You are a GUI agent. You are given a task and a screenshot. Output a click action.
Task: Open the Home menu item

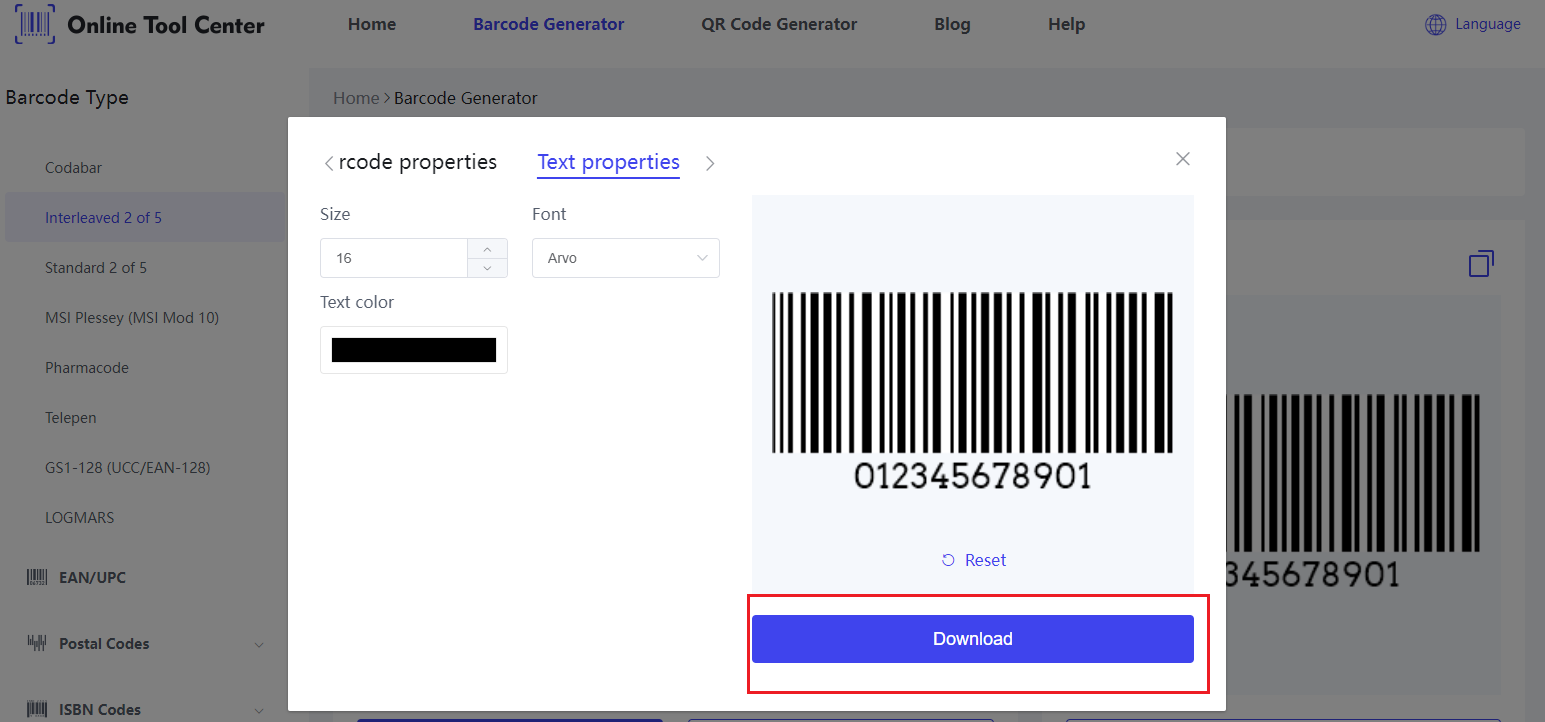click(372, 24)
